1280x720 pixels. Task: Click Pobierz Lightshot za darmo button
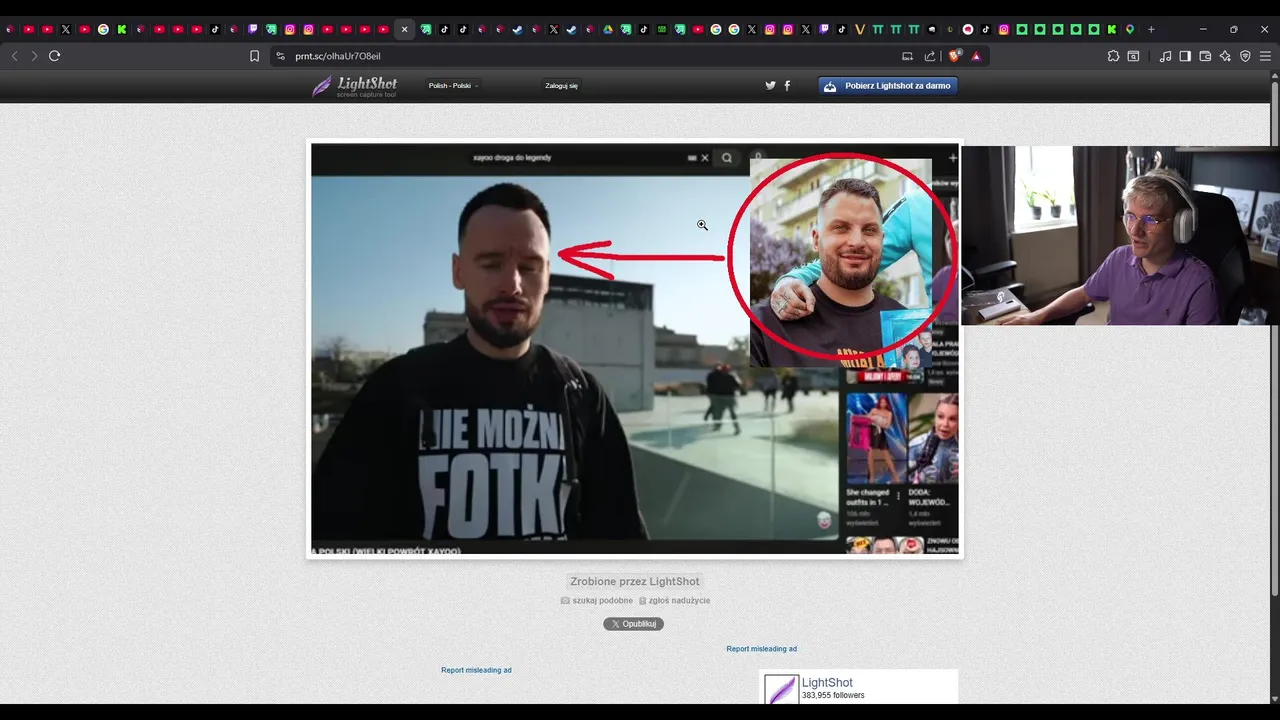pos(888,86)
